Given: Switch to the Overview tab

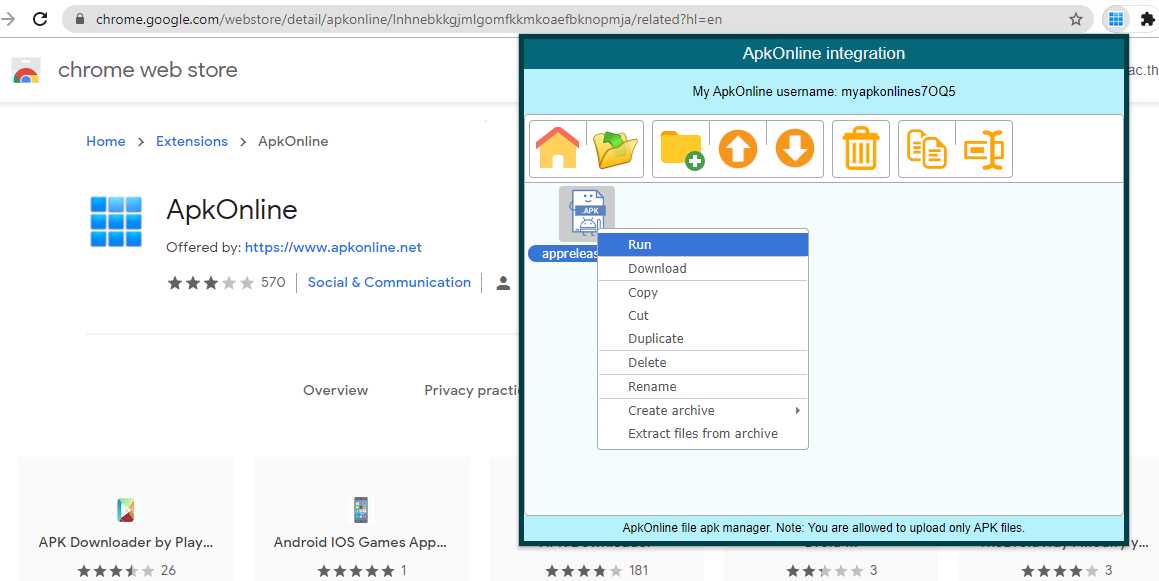Looking at the screenshot, I should click(x=335, y=390).
